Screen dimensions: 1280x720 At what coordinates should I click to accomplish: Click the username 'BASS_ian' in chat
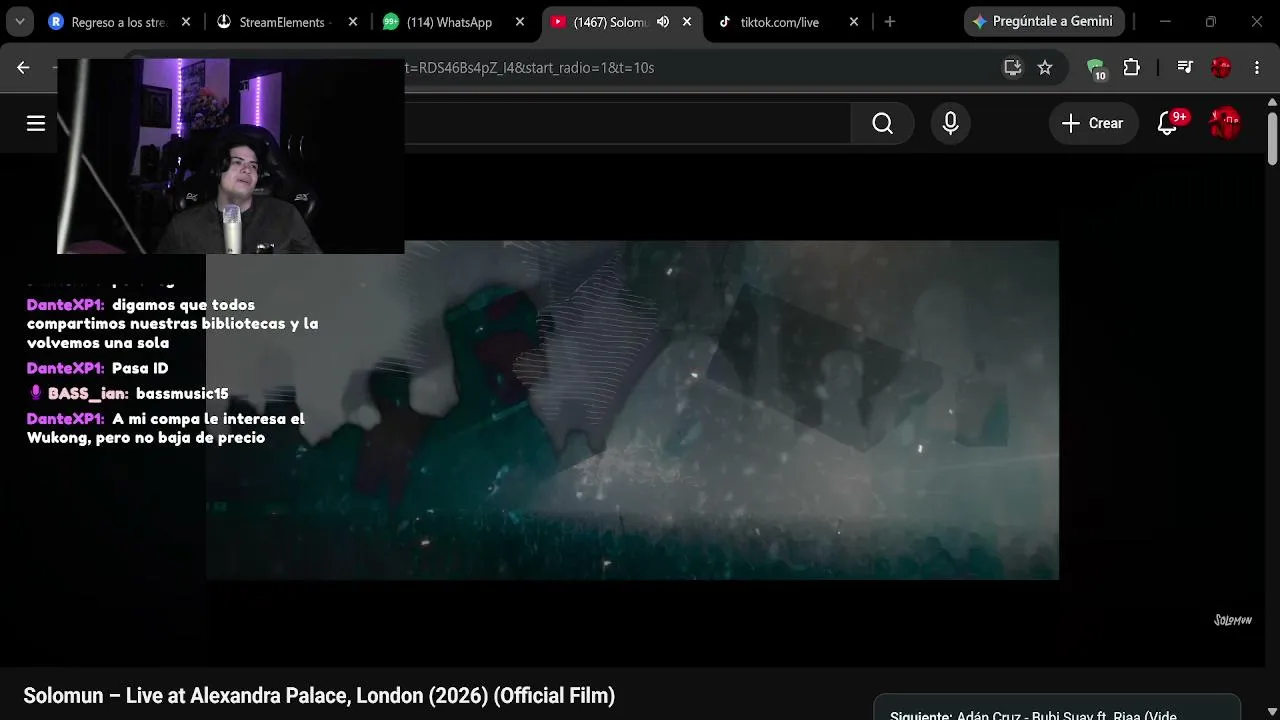tap(88, 394)
